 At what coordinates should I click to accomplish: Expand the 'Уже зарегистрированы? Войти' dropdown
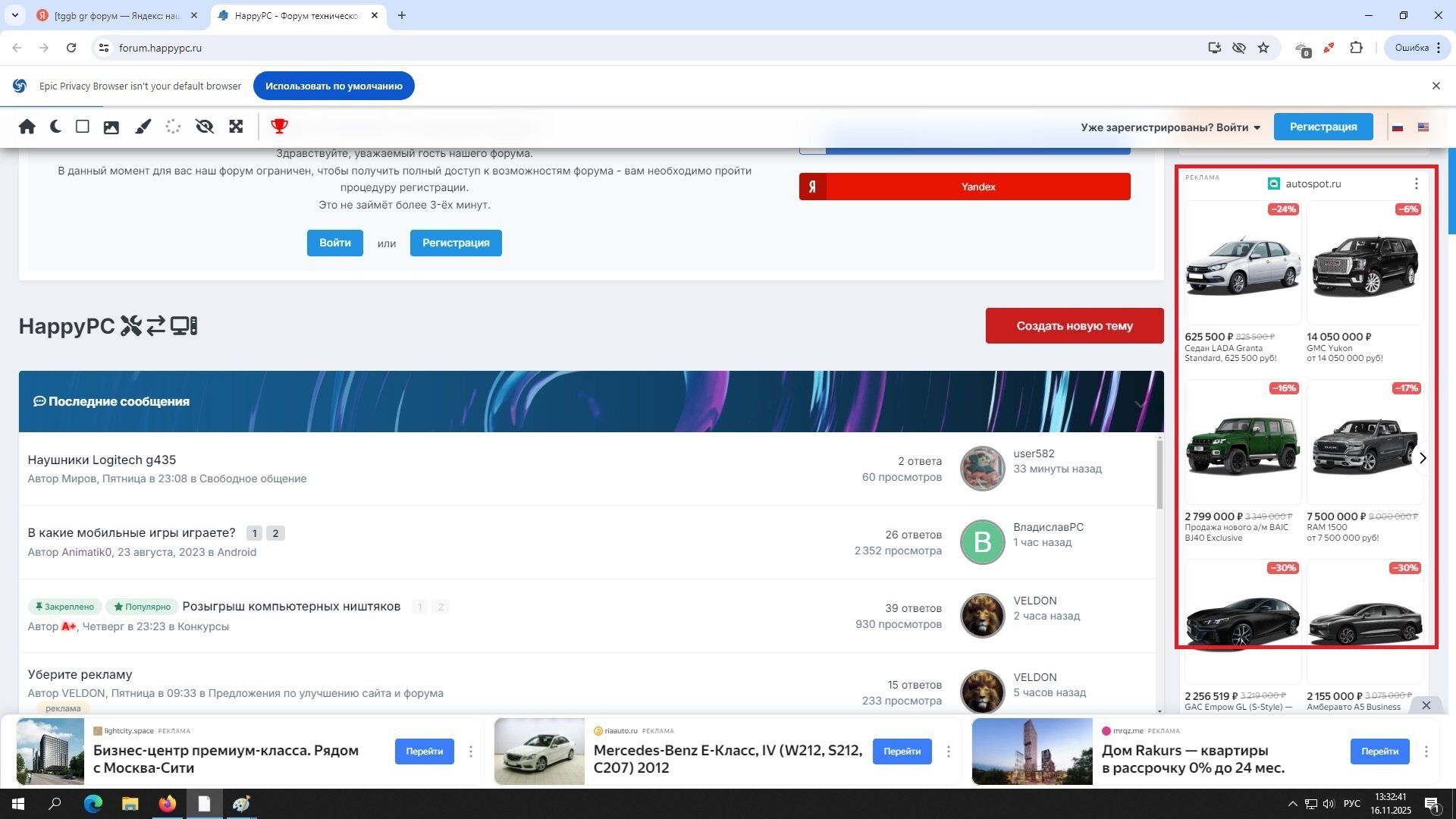(x=1170, y=127)
